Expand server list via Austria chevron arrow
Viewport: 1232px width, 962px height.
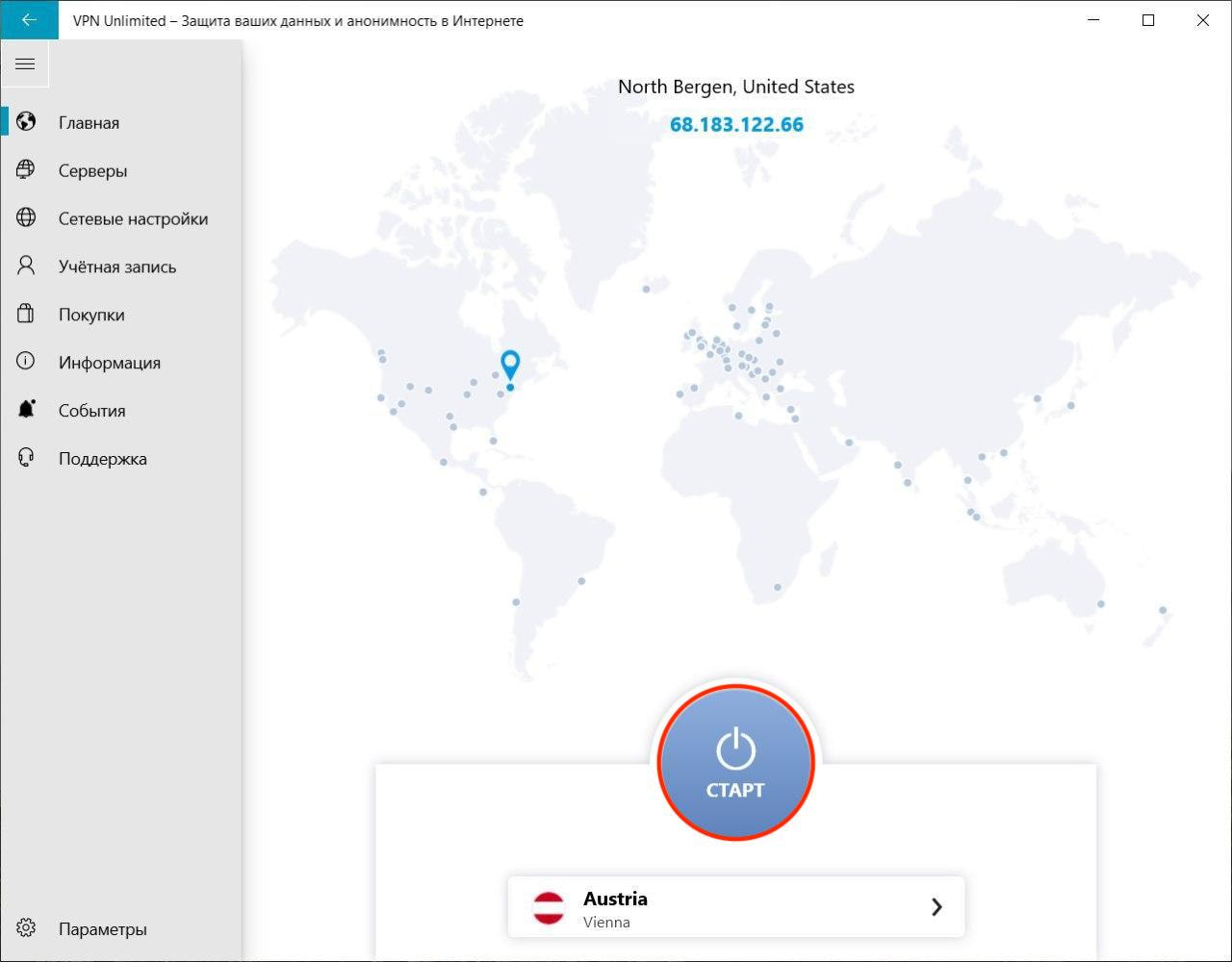tap(936, 907)
